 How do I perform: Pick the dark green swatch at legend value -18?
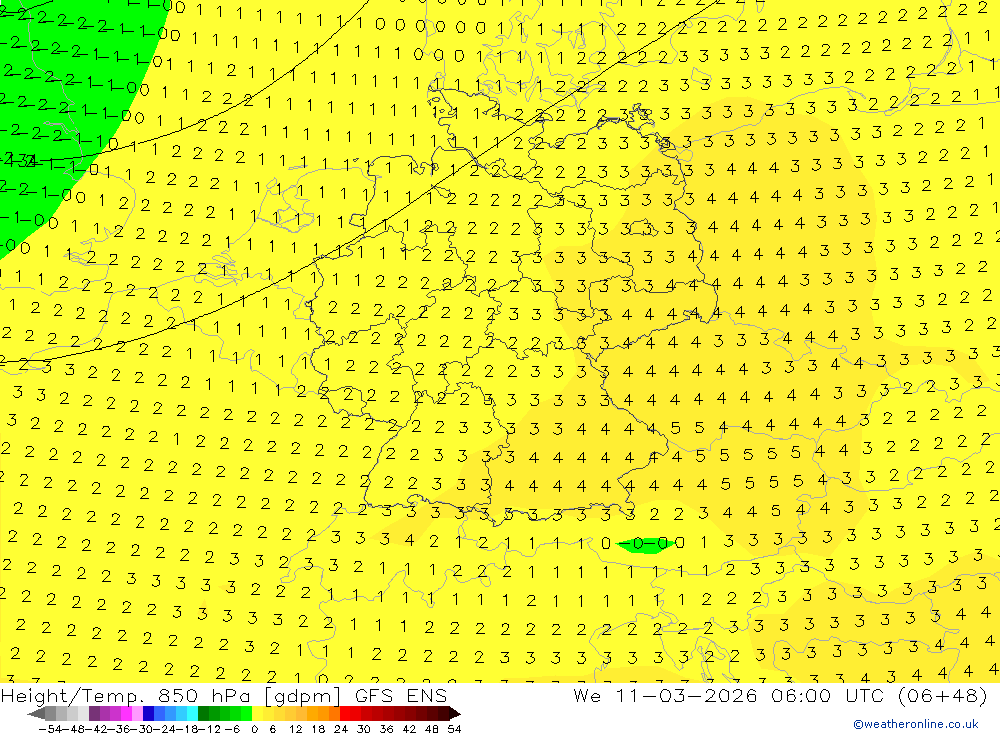point(203,713)
